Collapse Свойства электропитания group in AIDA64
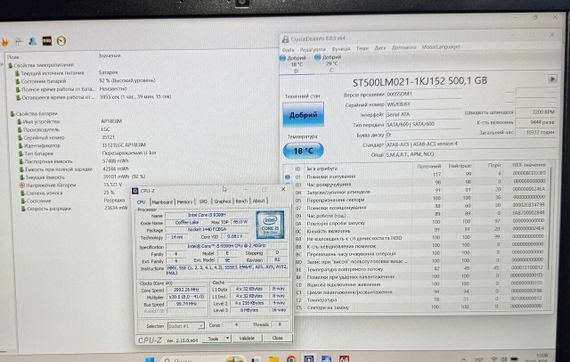The width and height of the screenshot is (570, 362). (40, 65)
